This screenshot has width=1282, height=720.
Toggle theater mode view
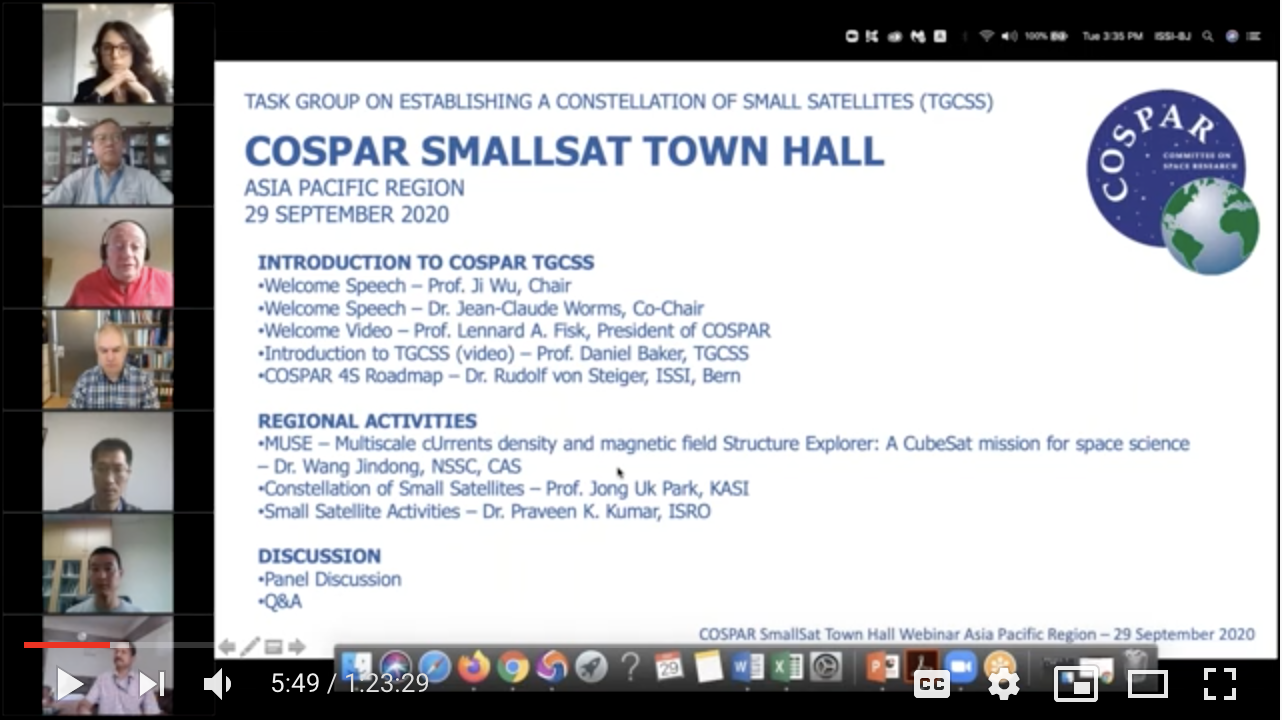1148,684
